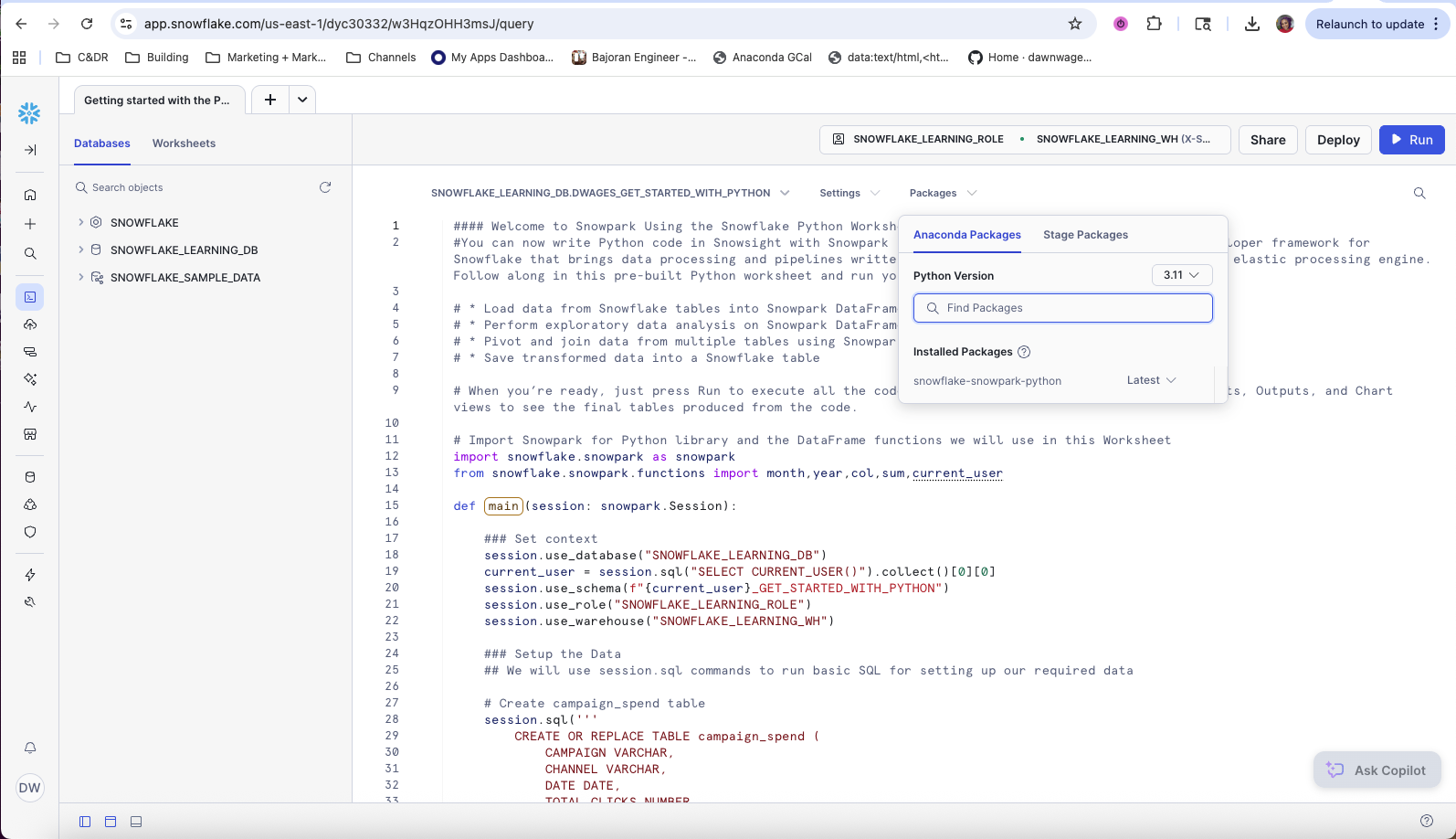Toggle the left panel layout icon
The image size is (1456, 839).
click(x=85, y=822)
